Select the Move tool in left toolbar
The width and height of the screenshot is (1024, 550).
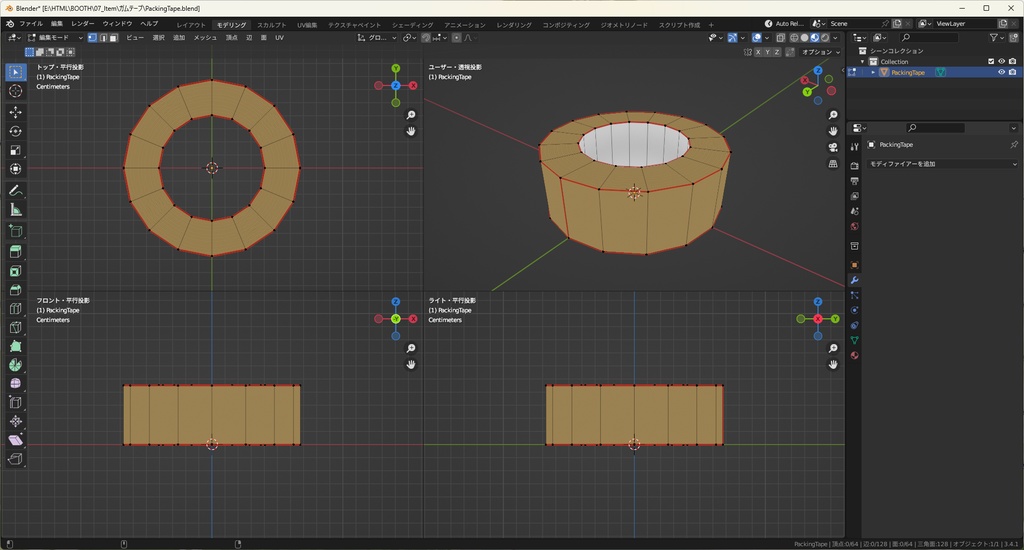pos(15,112)
